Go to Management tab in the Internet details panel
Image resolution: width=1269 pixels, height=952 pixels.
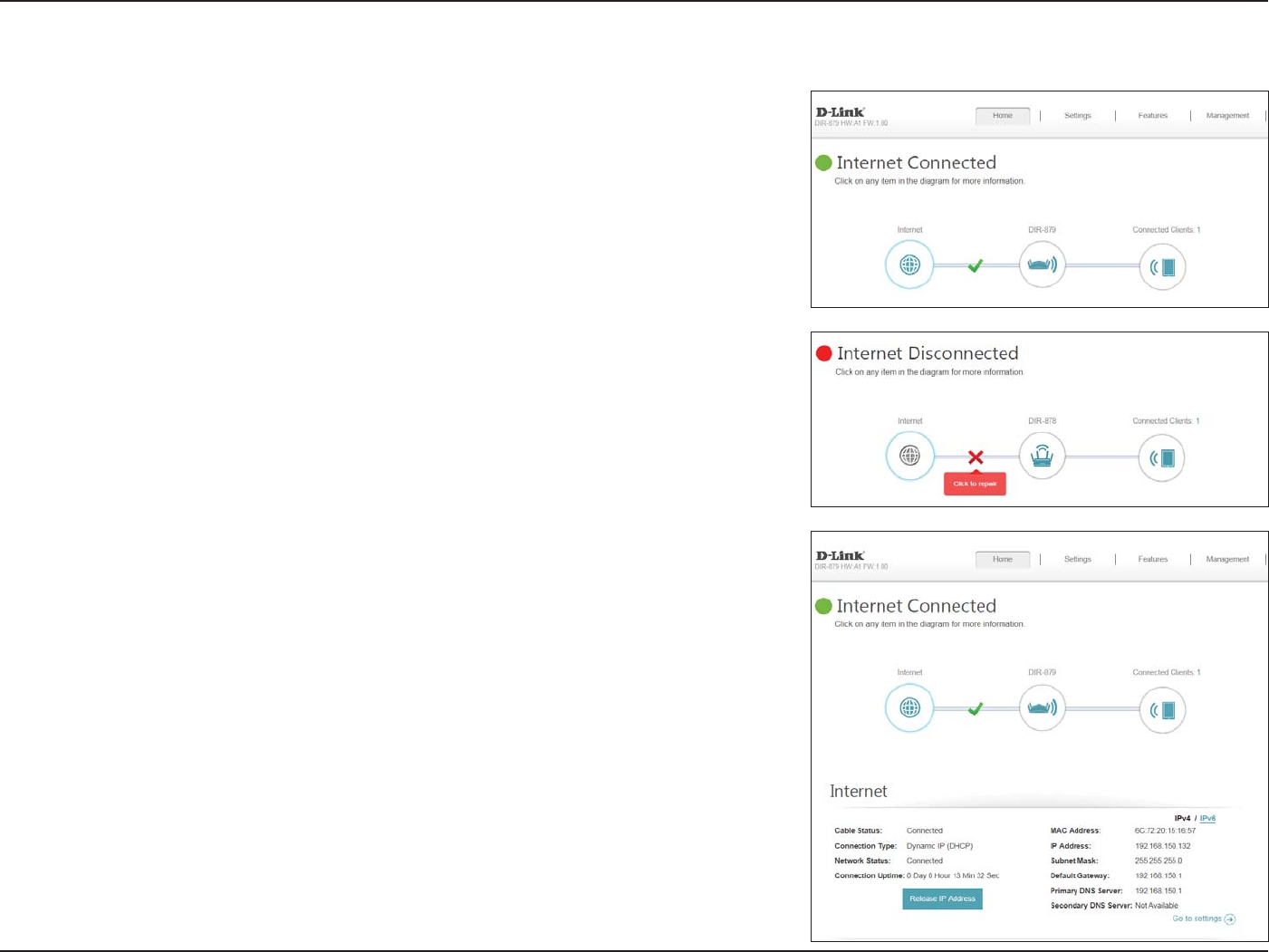coord(1227,559)
